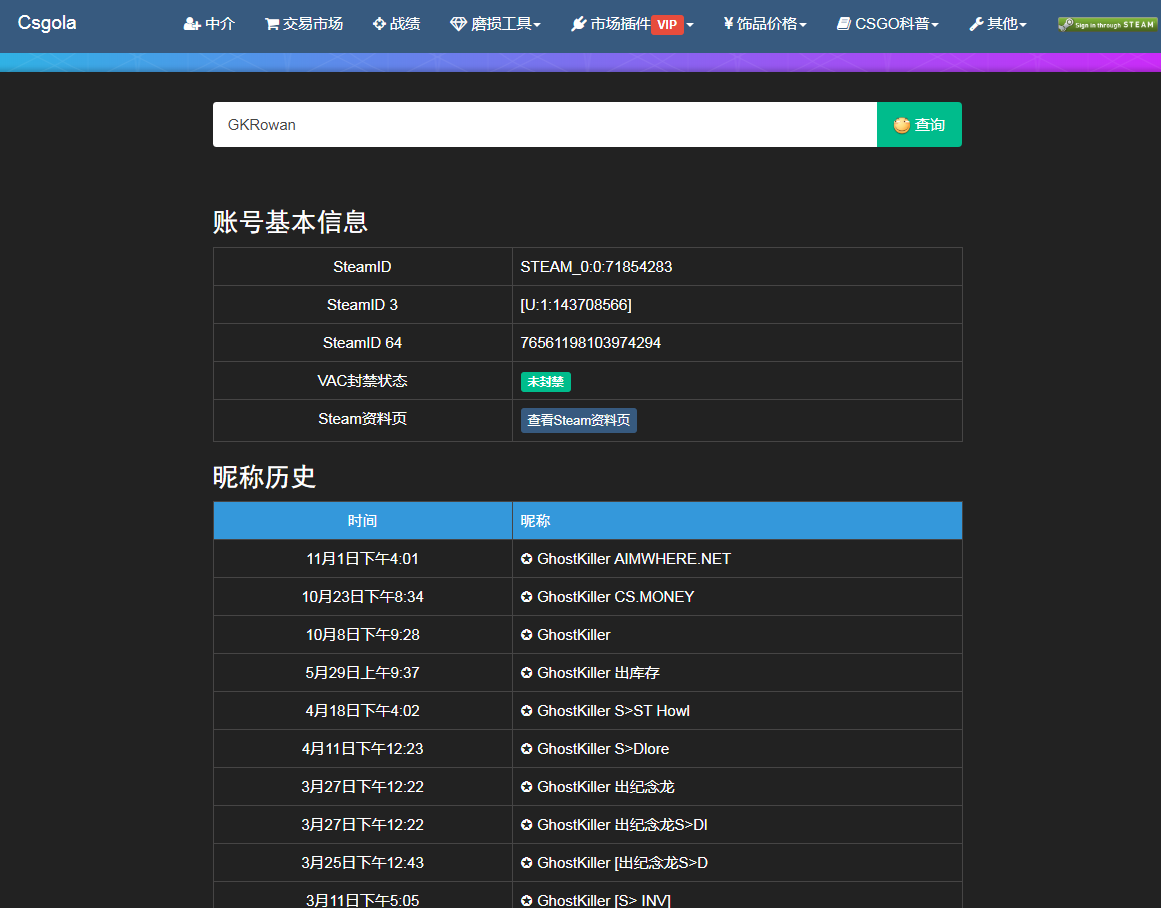
Task: Click the star icon beside GhostKiller S>ST Howl
Action: 526,711
